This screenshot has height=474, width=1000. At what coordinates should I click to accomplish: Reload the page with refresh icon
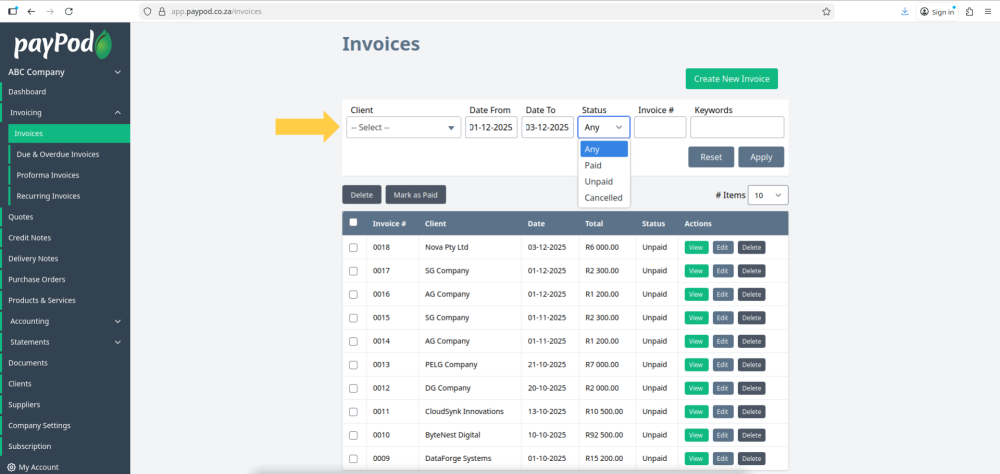(69, 11)
